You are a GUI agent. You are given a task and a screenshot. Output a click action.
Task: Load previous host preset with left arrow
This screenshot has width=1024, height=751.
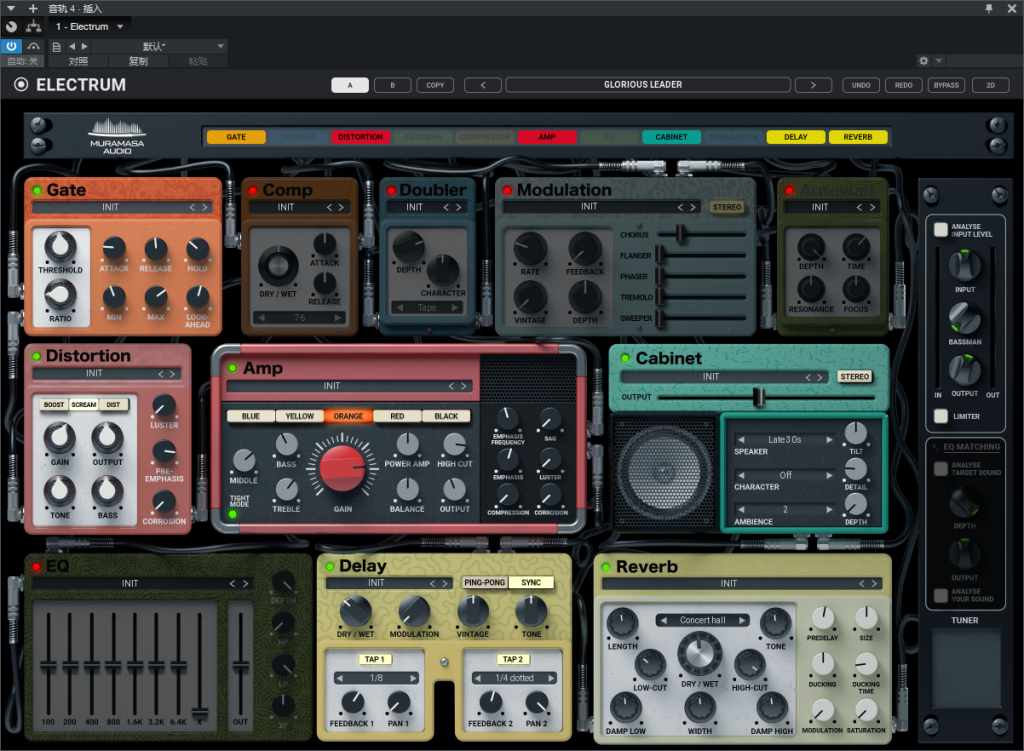pos(72,46)
